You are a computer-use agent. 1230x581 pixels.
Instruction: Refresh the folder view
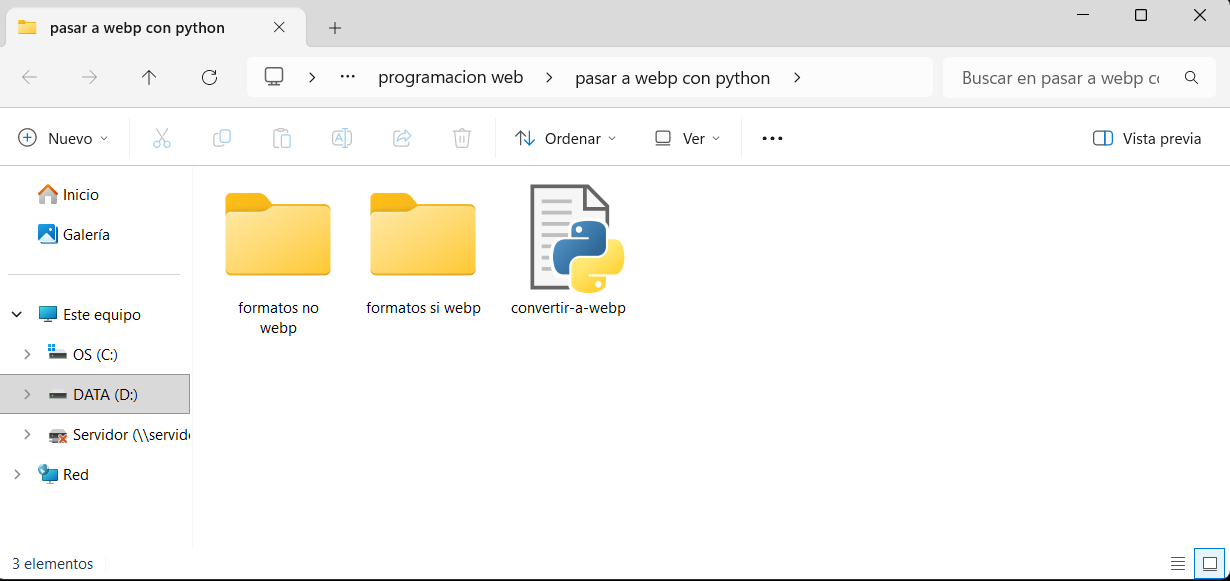tap(209, 77)
